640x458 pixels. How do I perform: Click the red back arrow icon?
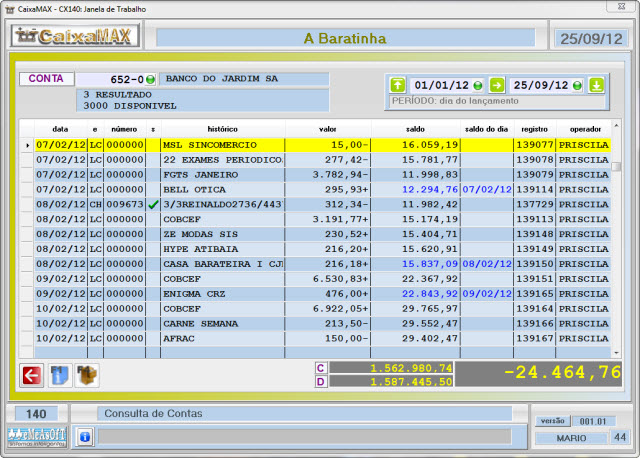click(x=33, y=375)
